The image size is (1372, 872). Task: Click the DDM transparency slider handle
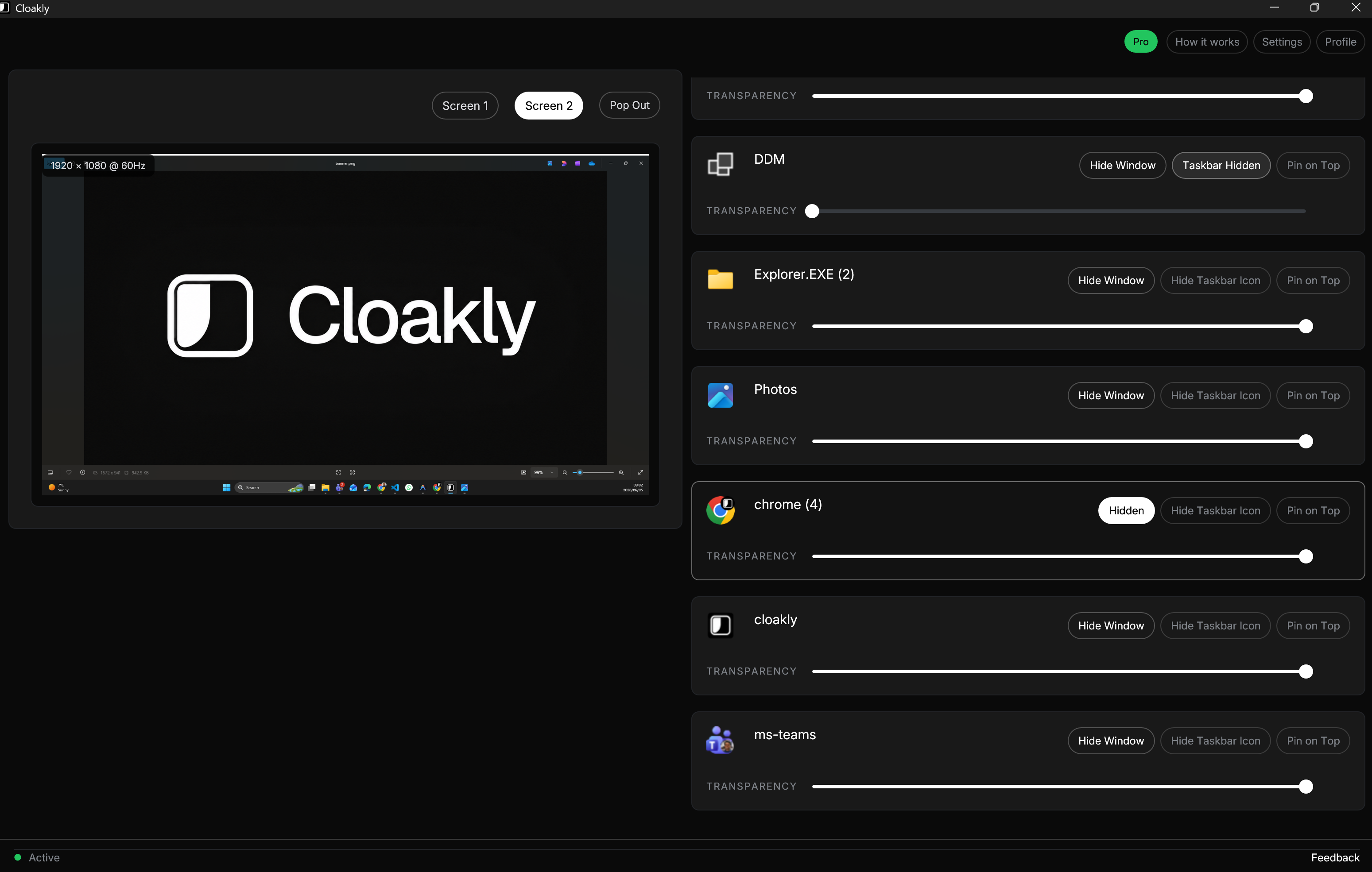point(812,211)
